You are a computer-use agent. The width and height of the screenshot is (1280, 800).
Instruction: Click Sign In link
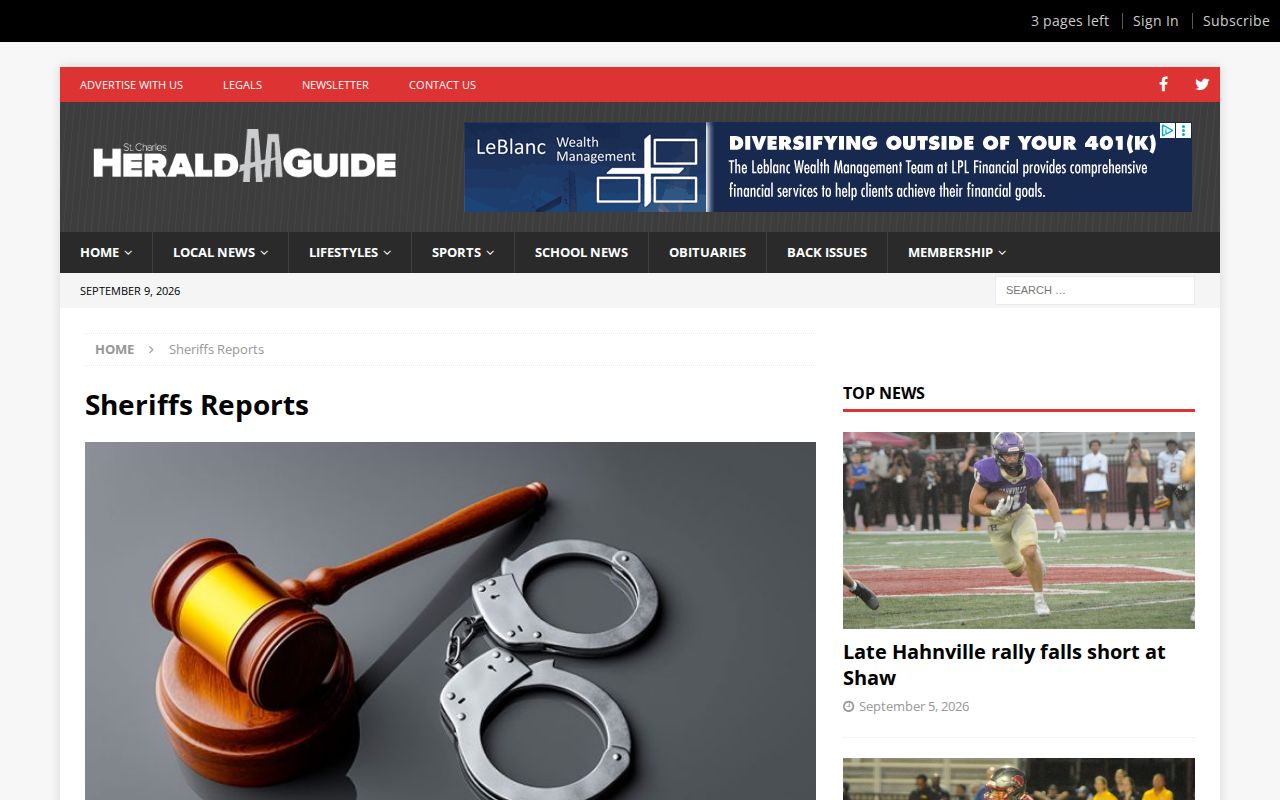click(1155, 21)
